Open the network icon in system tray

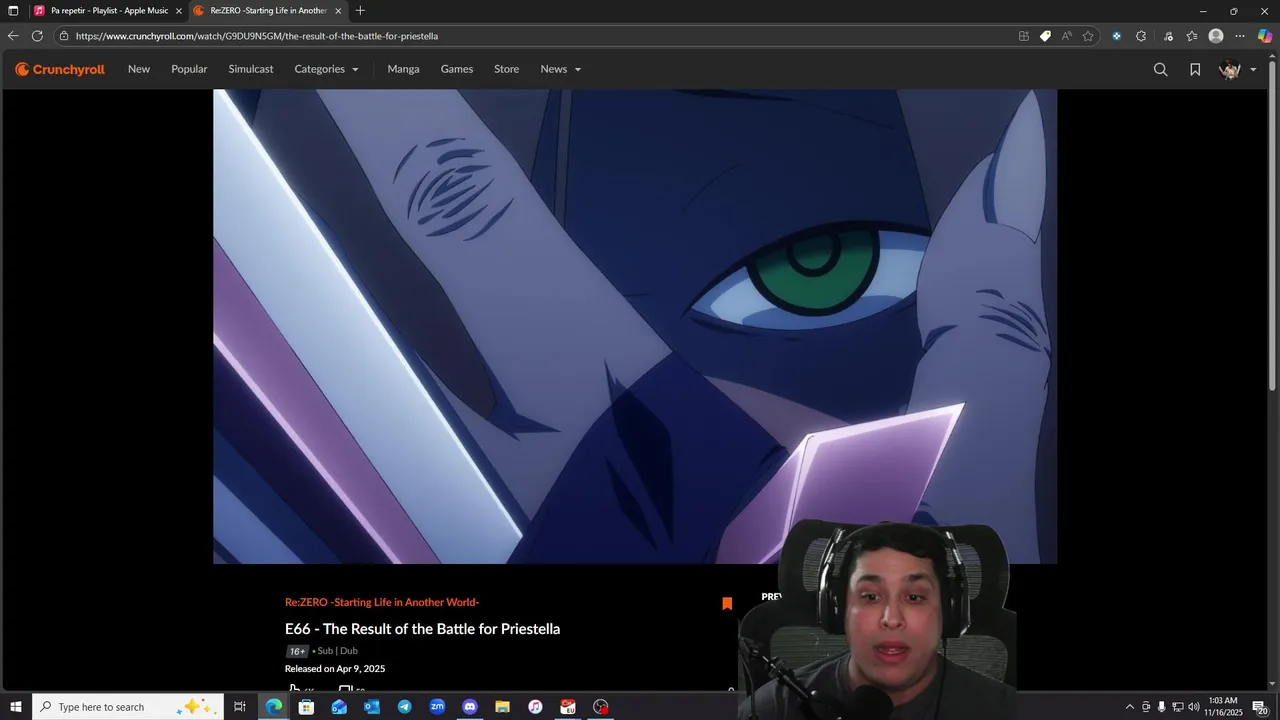coord(1178,707)
